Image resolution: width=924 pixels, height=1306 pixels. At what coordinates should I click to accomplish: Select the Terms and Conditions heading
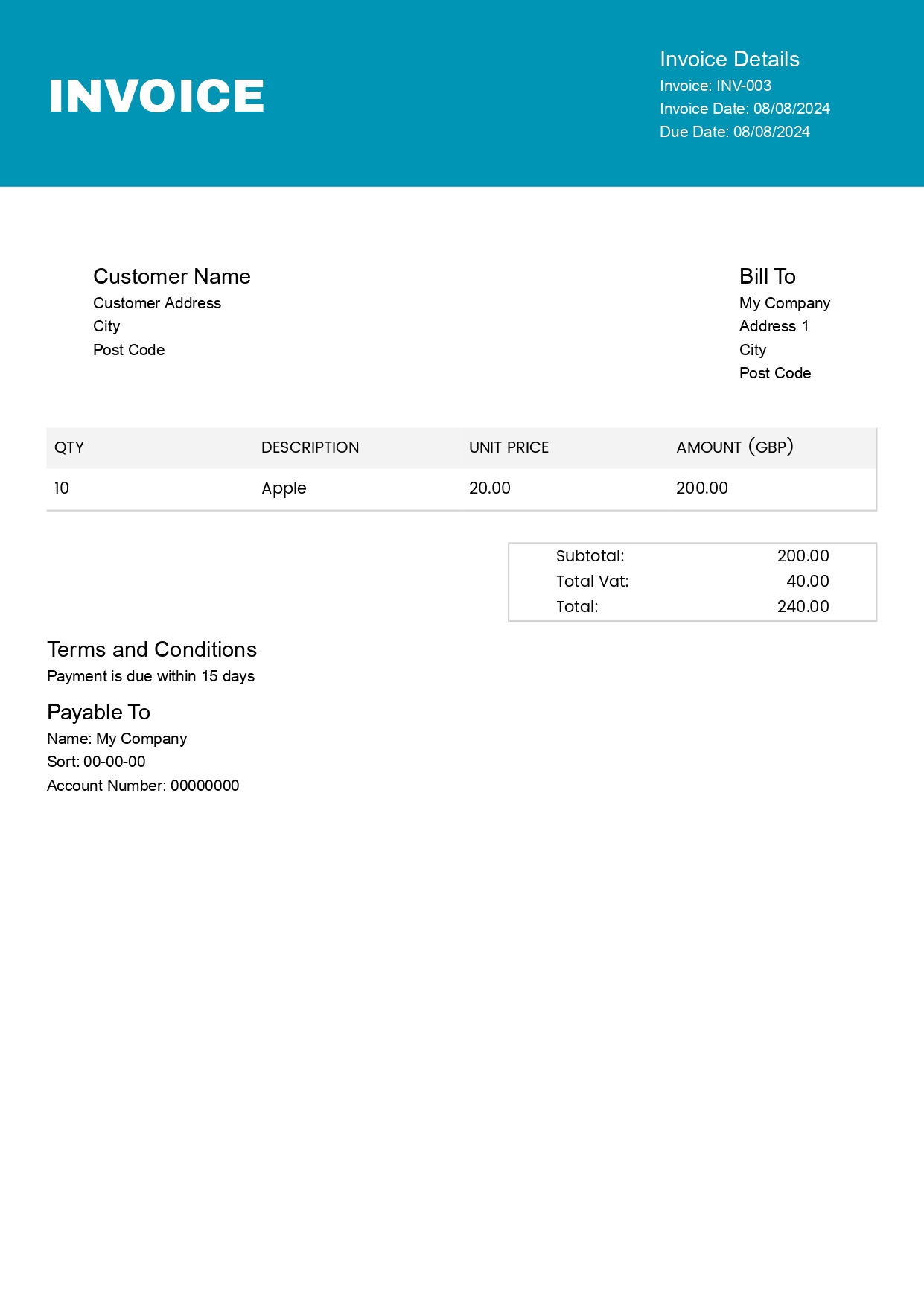click(152, 650)
